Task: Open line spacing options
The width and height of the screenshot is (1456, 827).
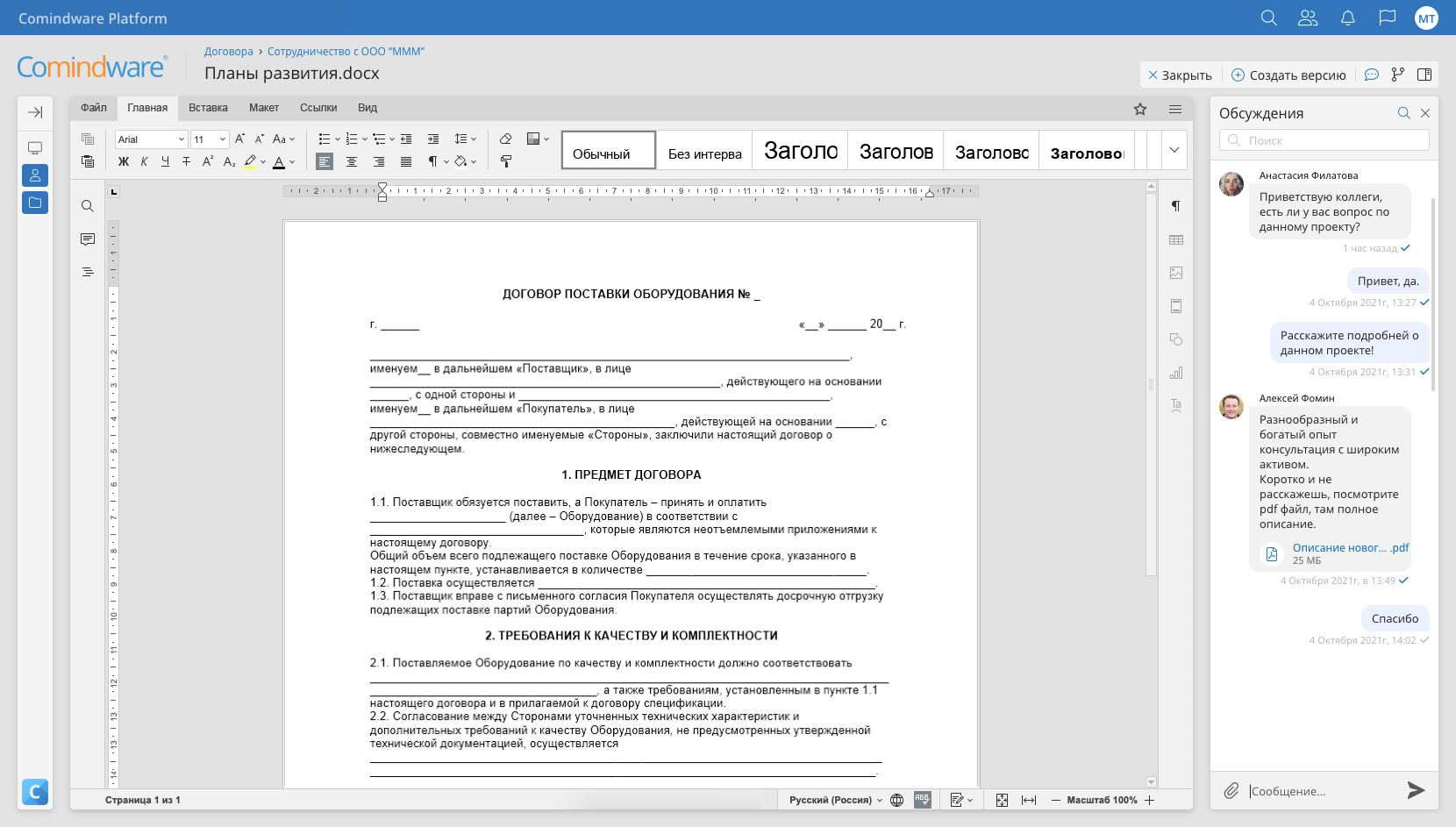Action: coord(465,139)
